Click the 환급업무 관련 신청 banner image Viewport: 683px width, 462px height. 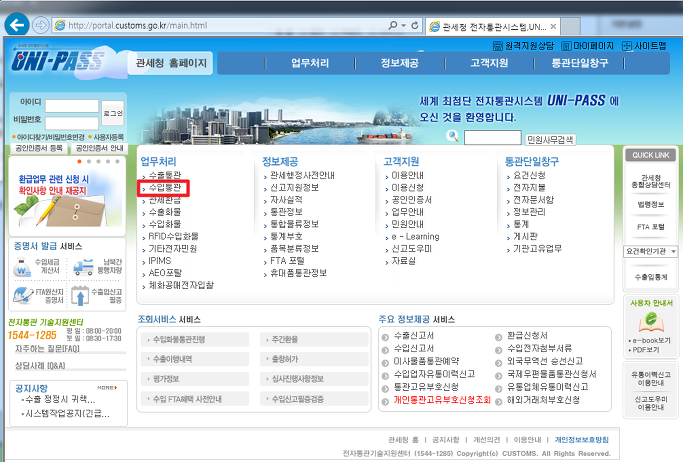click(x=67, y=197)
